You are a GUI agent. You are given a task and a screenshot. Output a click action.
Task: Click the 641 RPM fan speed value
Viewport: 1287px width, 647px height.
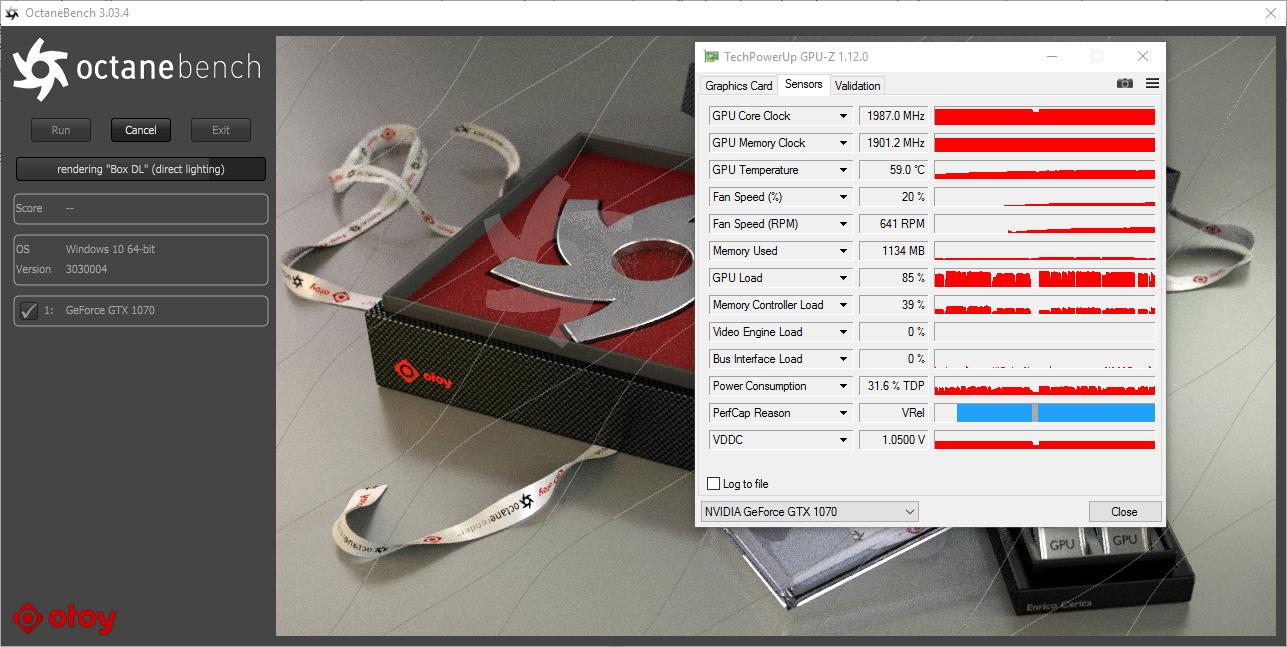894,224
